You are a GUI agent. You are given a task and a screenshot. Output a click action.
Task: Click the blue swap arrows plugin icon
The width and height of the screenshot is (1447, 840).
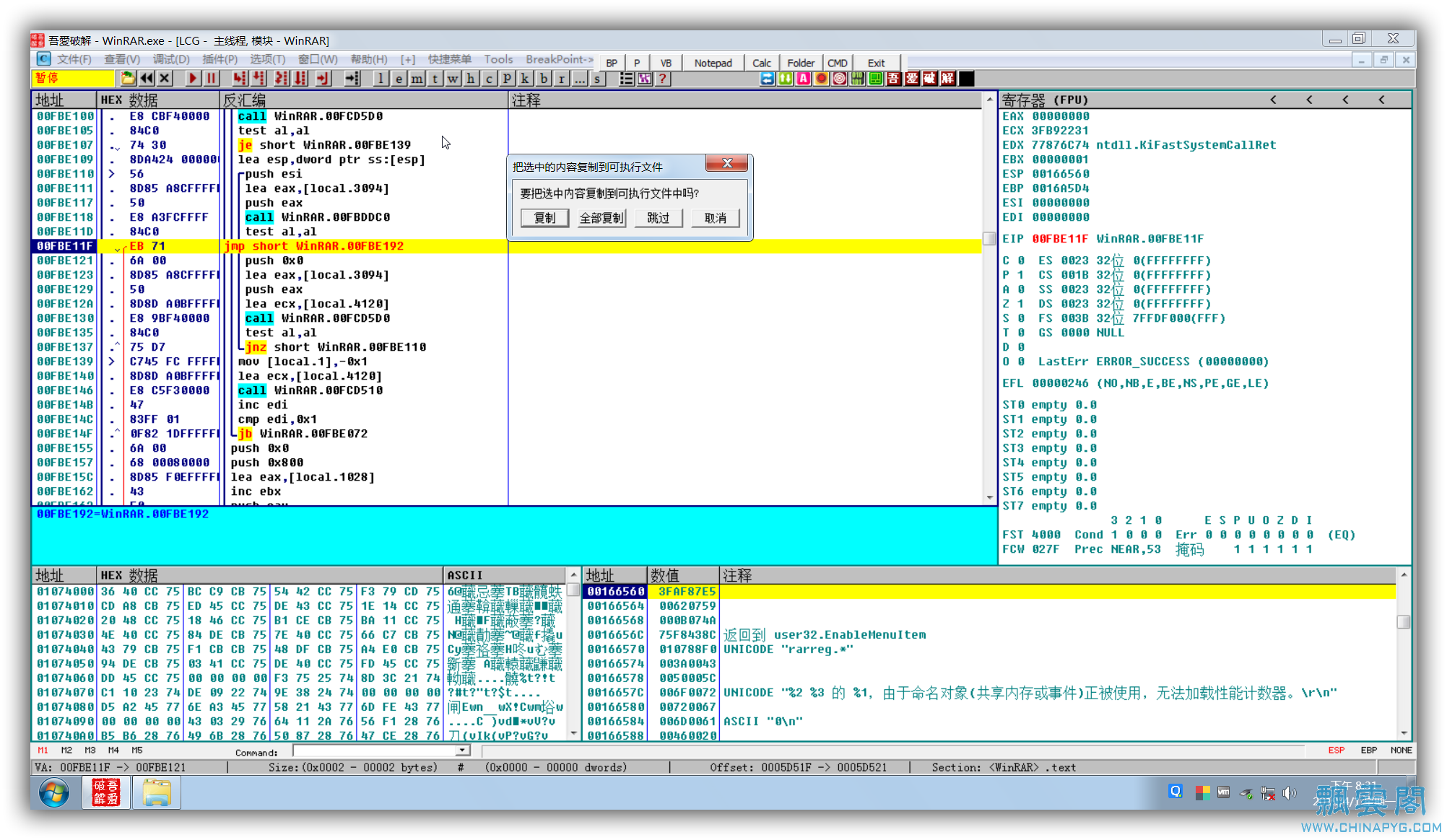tap(768, 79)
